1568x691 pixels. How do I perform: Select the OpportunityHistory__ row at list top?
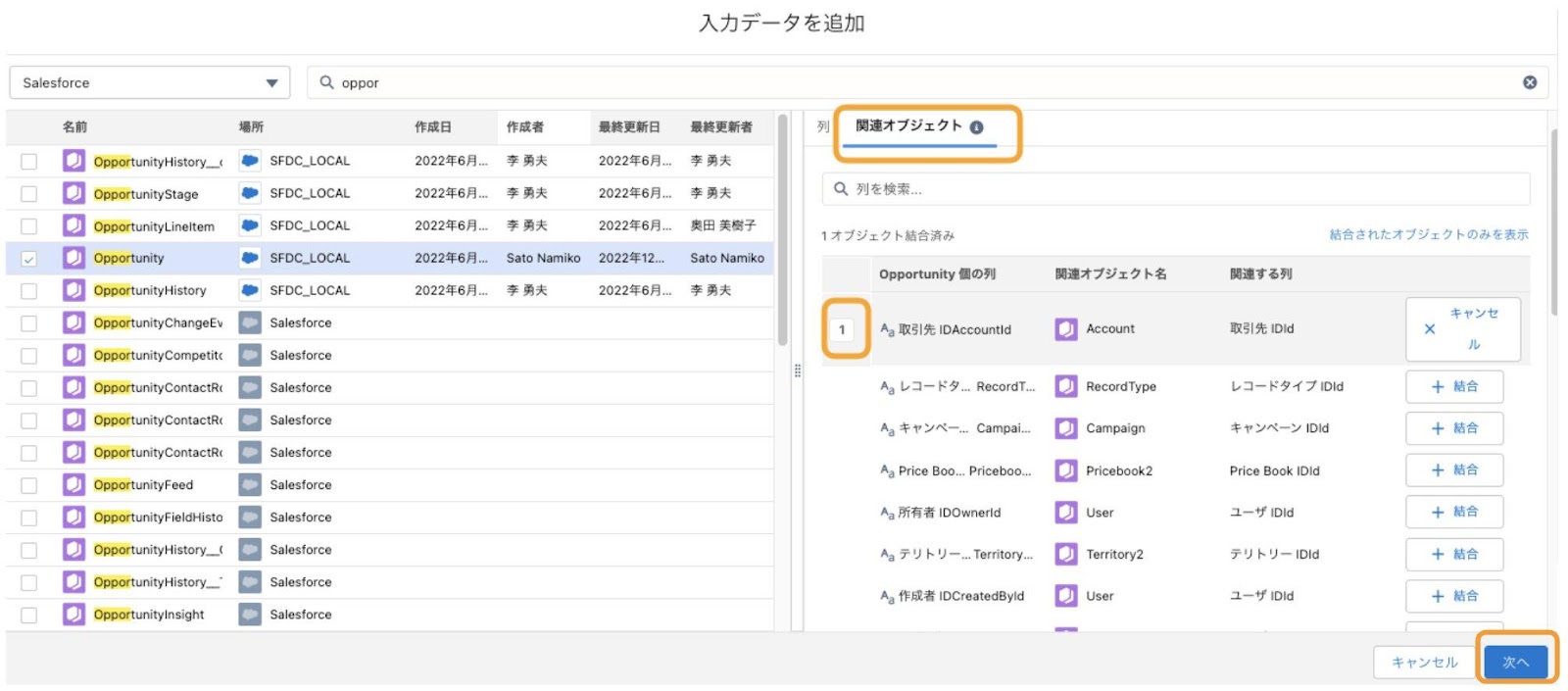[x=389, y=161]
